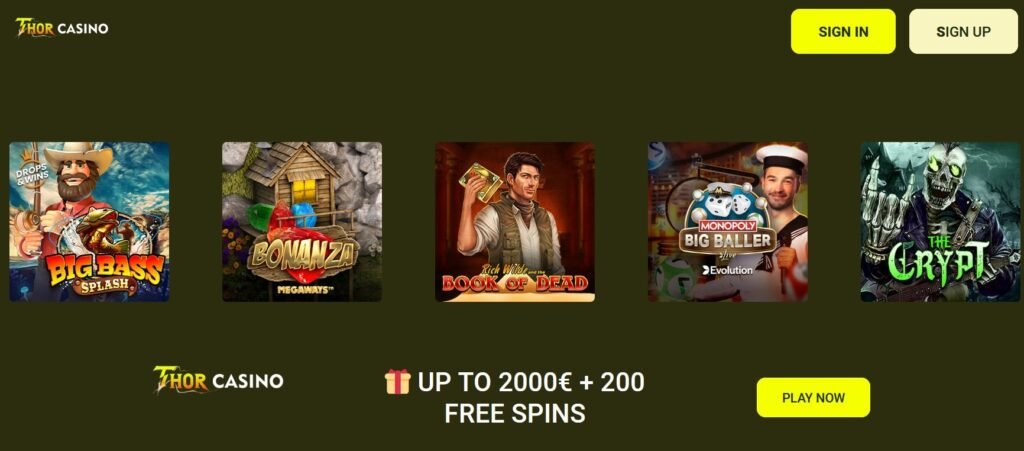Launch the Book of Dead game
Screen dimensions: 1024x451
tap(515, 222)
